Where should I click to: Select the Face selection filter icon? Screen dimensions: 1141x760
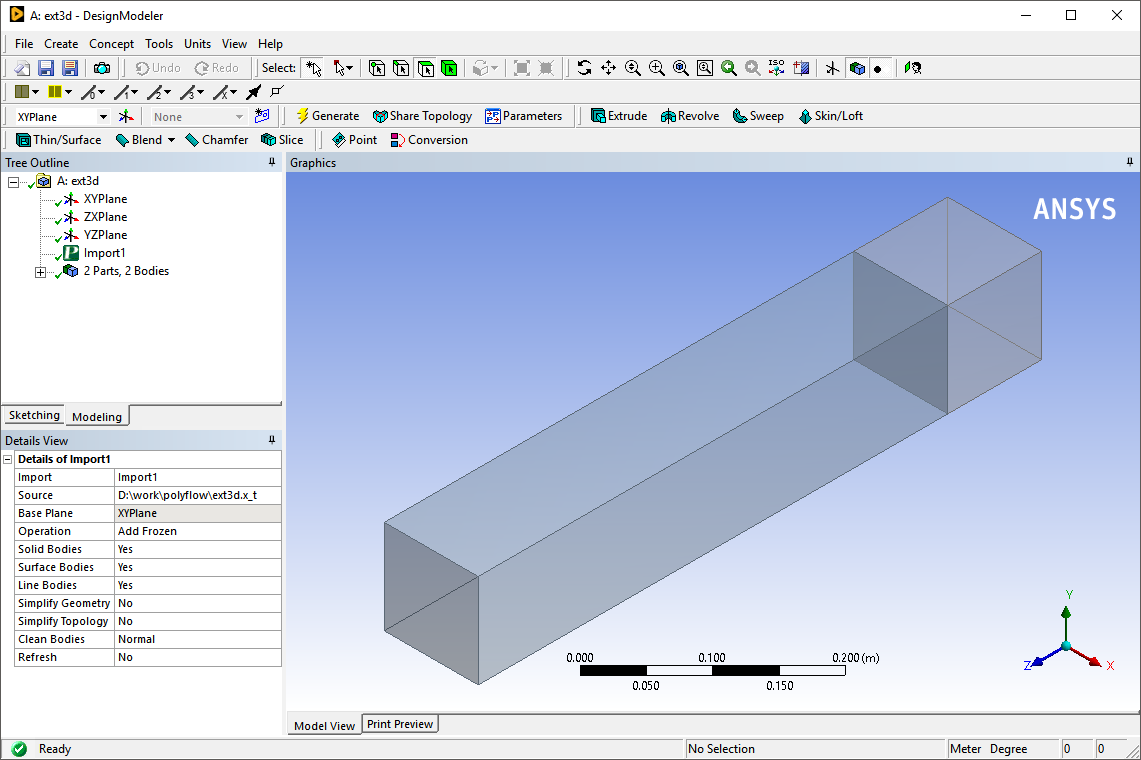[426, 68]
